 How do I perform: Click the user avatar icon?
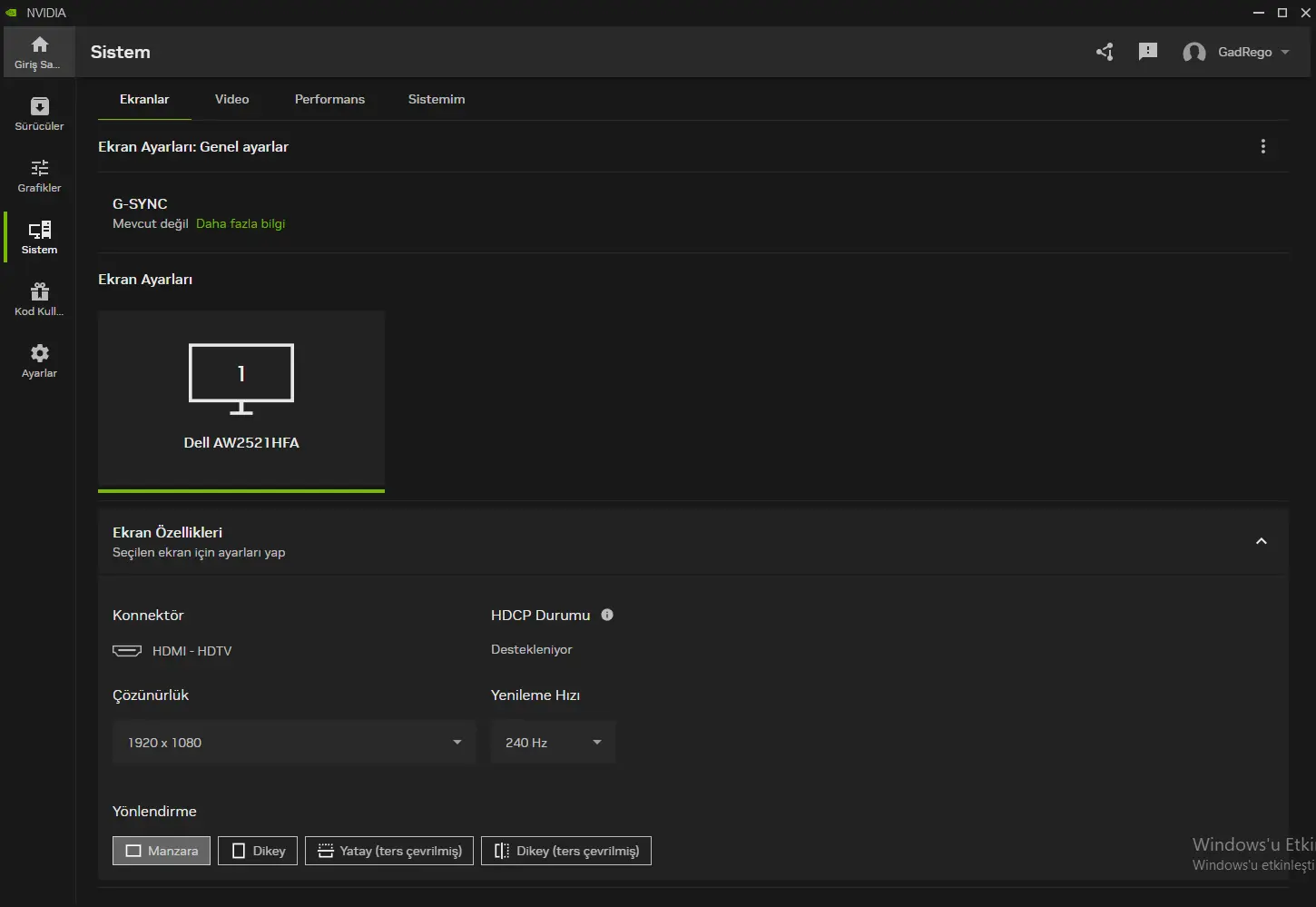[1194, 53]
